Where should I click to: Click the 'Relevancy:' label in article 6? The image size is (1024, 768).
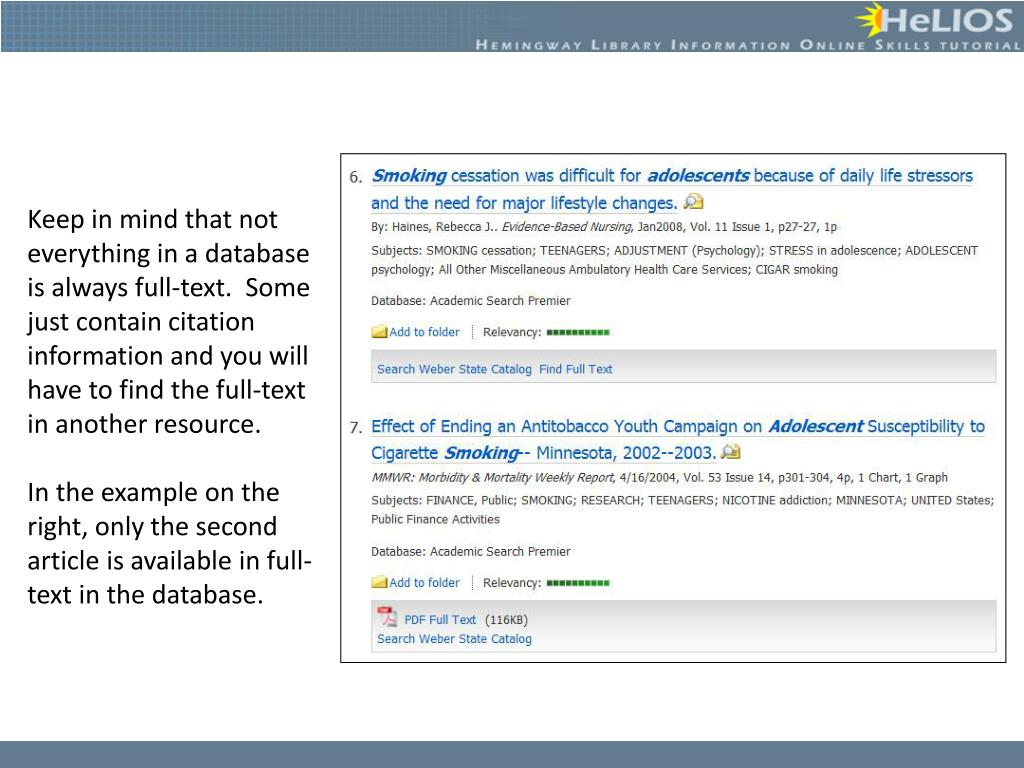[511, 332]
